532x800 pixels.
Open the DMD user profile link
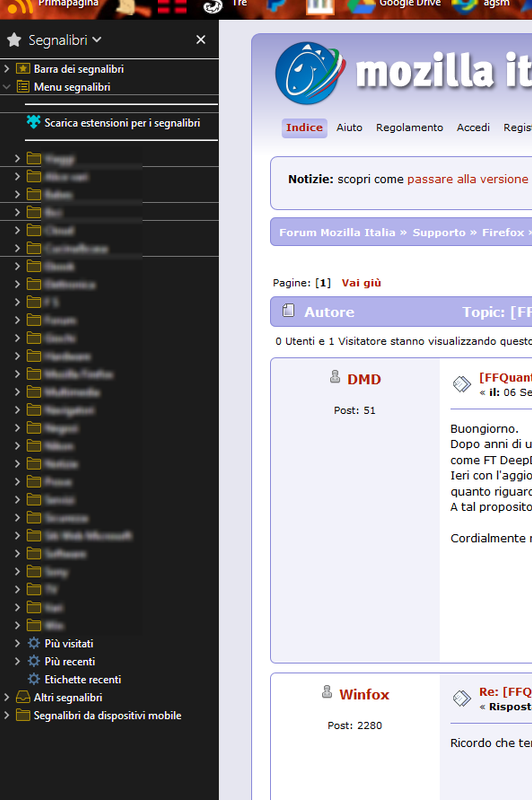(x=364, y=379)
